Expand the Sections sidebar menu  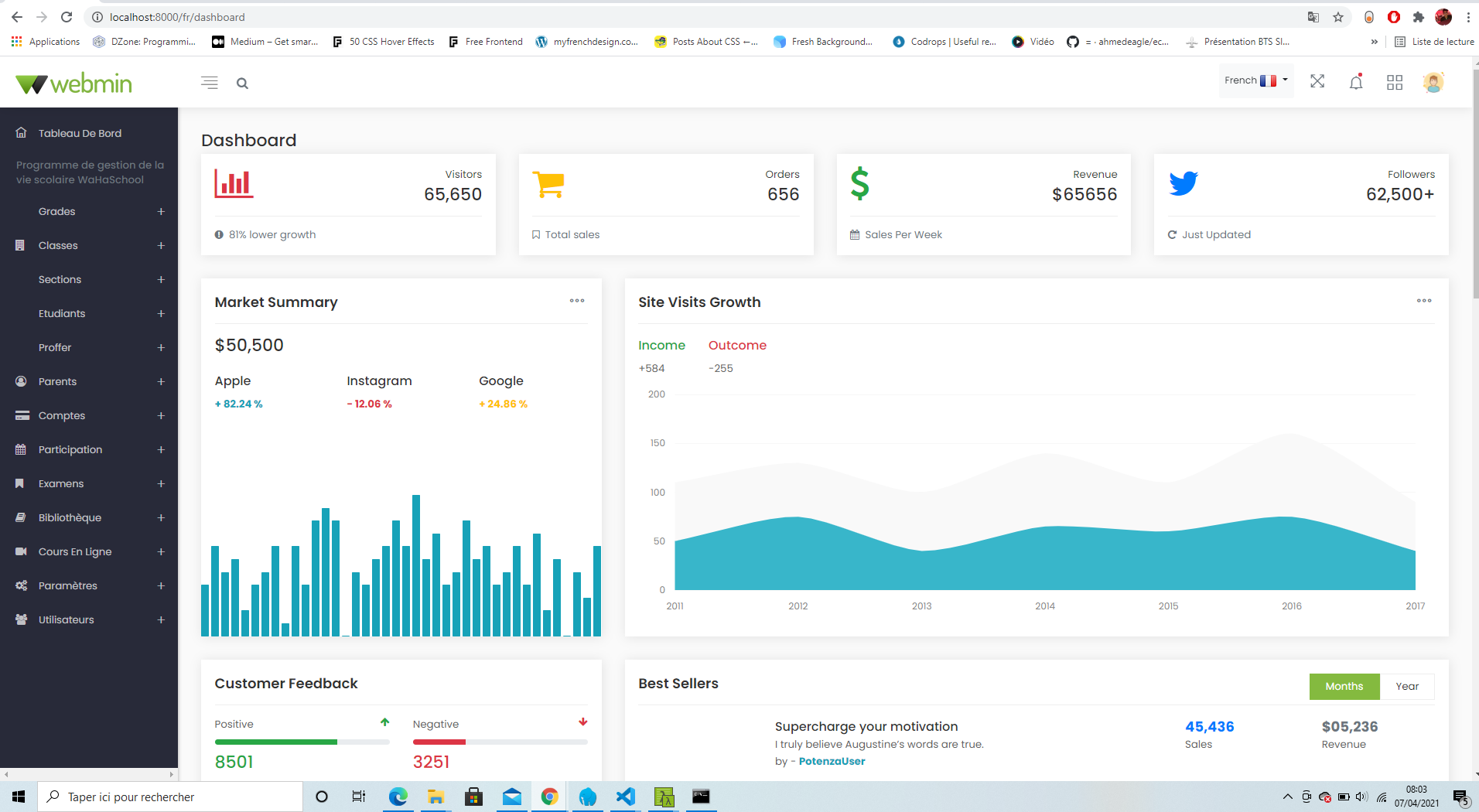point(161,280)
